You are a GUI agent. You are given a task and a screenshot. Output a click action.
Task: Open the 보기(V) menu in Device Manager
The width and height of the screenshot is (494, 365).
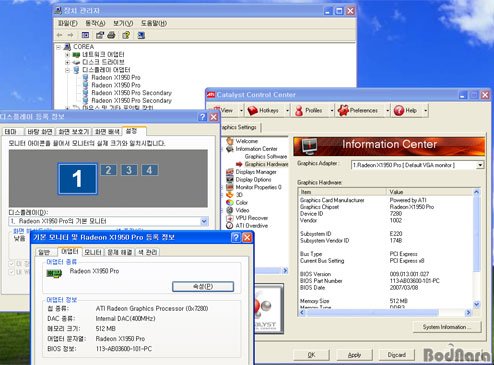pos(123,23)
